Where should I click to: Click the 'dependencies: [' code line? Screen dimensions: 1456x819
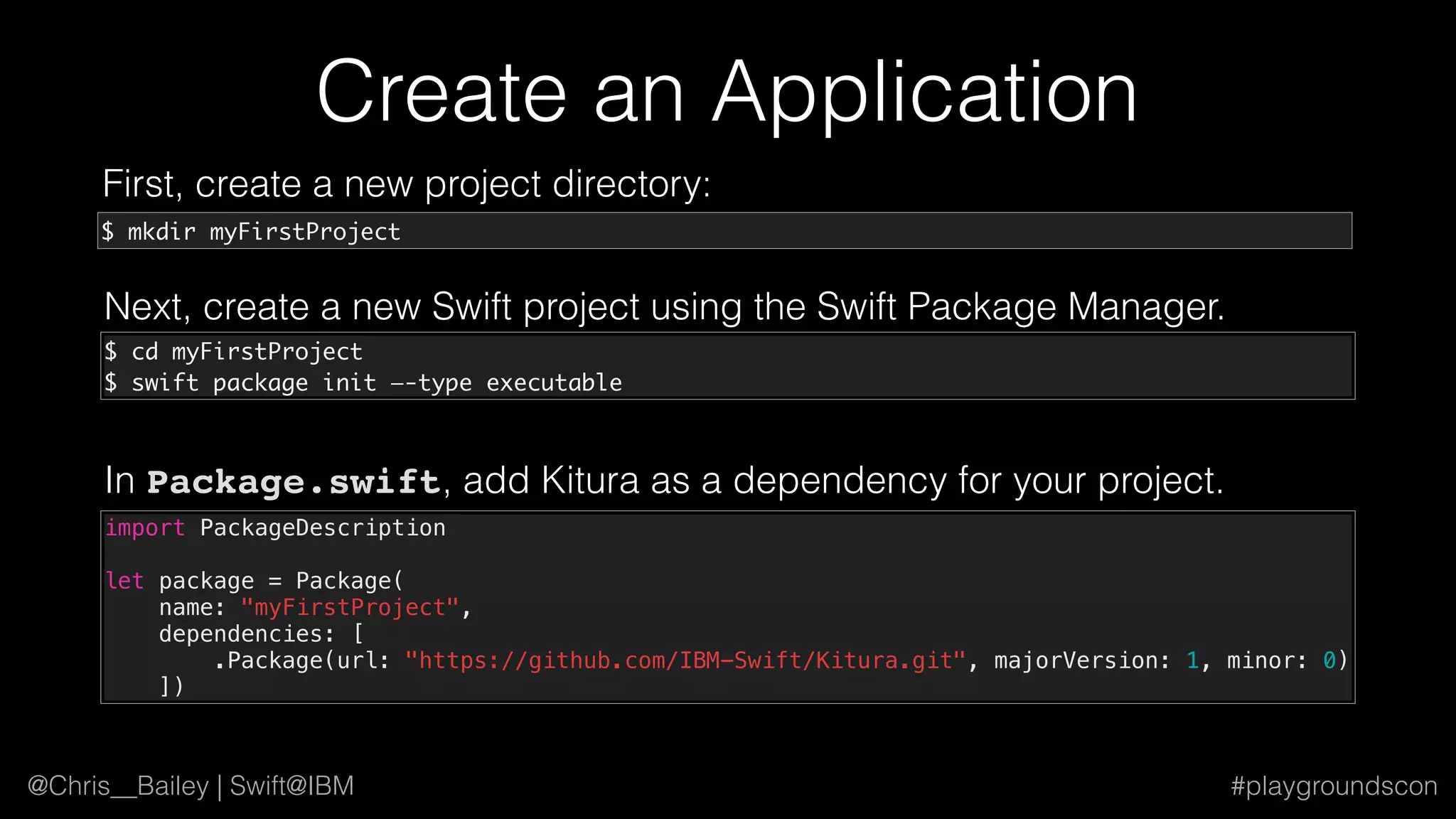[261, 633]
